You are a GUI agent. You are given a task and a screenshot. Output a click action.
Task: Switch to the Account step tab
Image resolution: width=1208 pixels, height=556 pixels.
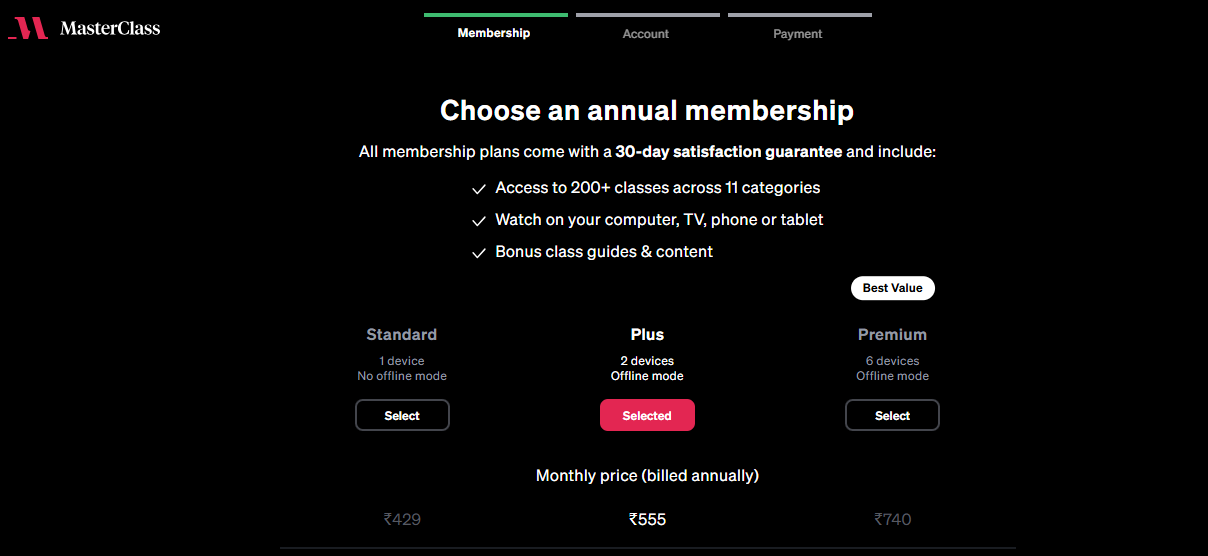pos(646,34)
